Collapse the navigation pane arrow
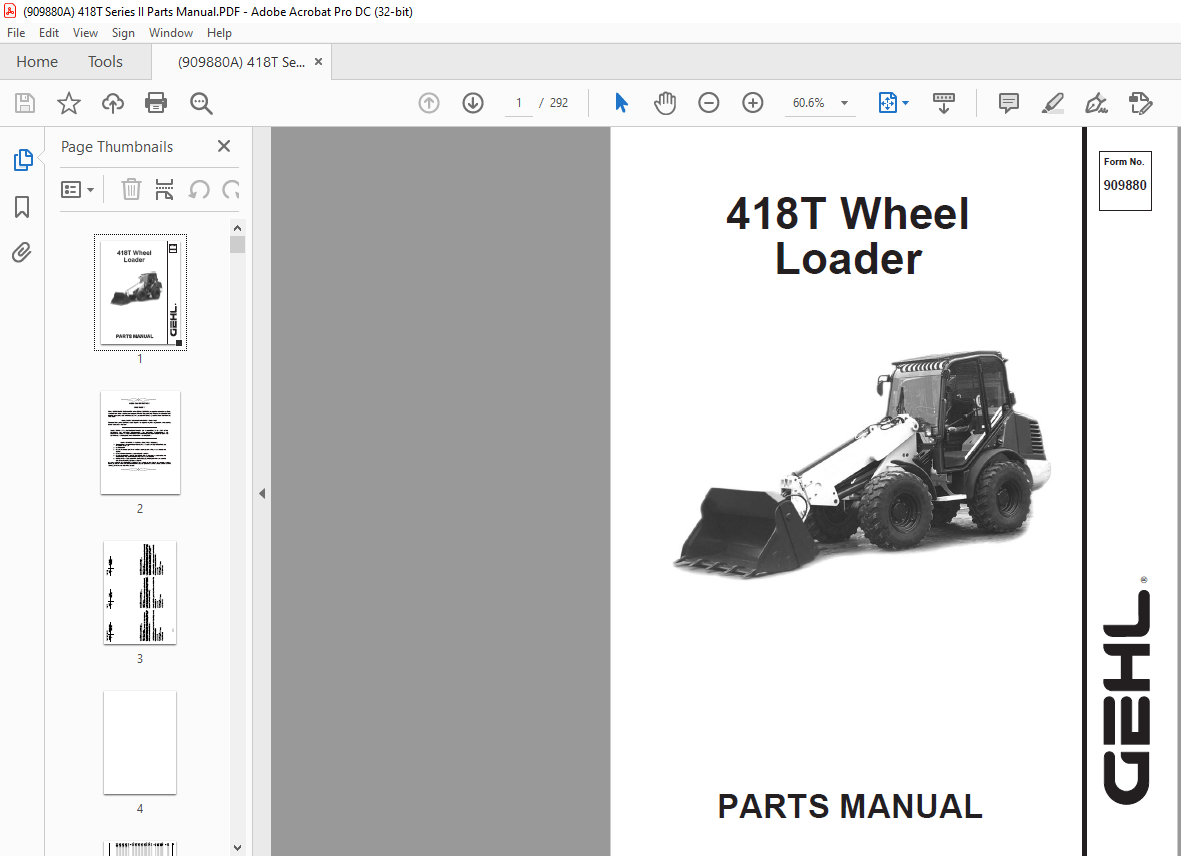Screen dimensions: 1181x856 (x=262, y=494)
